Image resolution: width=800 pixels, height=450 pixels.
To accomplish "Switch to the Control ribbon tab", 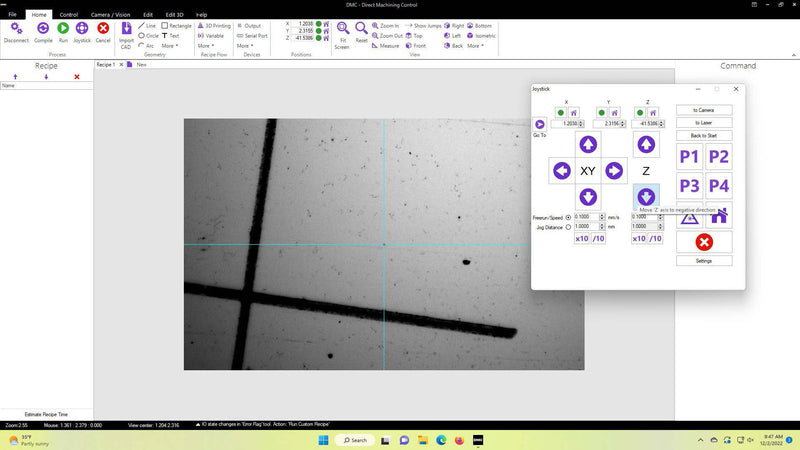I will (68, 14).
